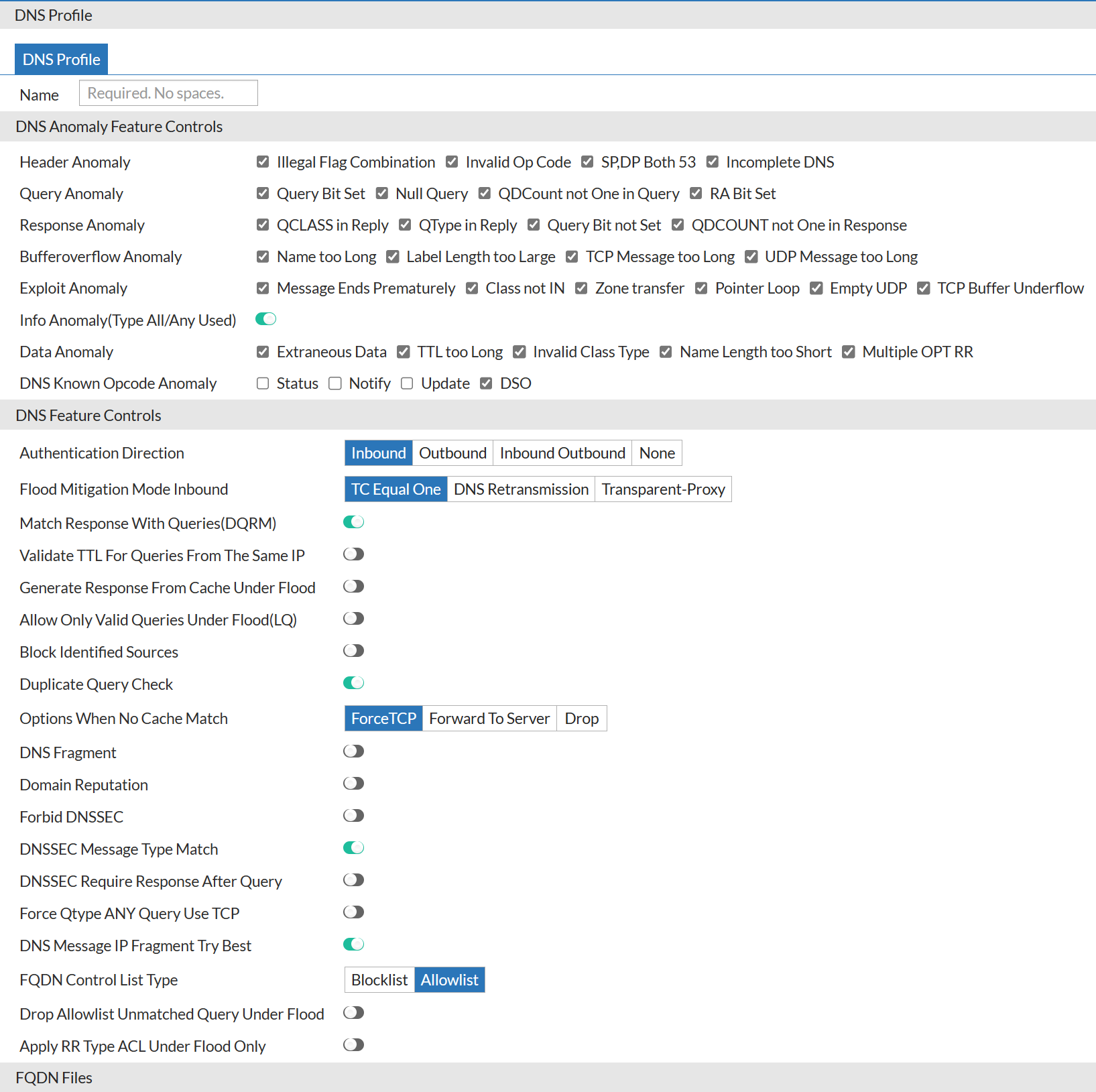Image resolution: width=1096 pixels, height=1092 pixels.
Task: Switch FQDN Control List Type to Blocklist
Action: [x=379, y=979]
